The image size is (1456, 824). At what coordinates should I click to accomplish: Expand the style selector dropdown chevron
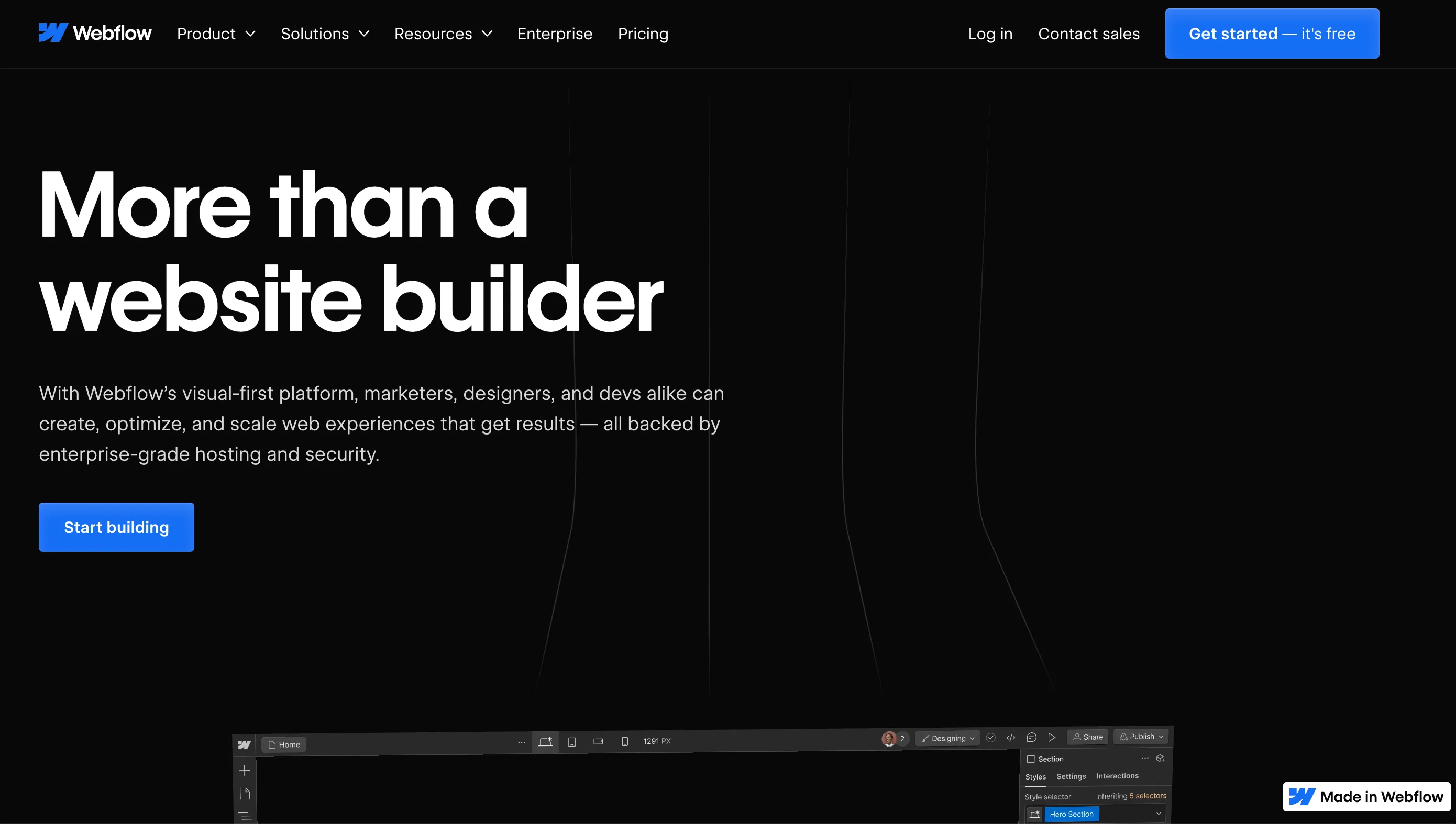click(1158, 814)
